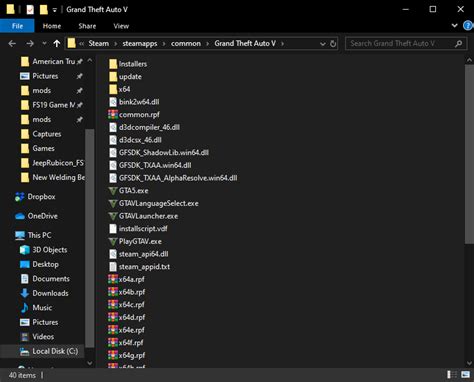Open Customize Quick Access Toolbar dropdown
This screenshot has width=474, height=382.
pyautogui.click(x=54, y=10)
